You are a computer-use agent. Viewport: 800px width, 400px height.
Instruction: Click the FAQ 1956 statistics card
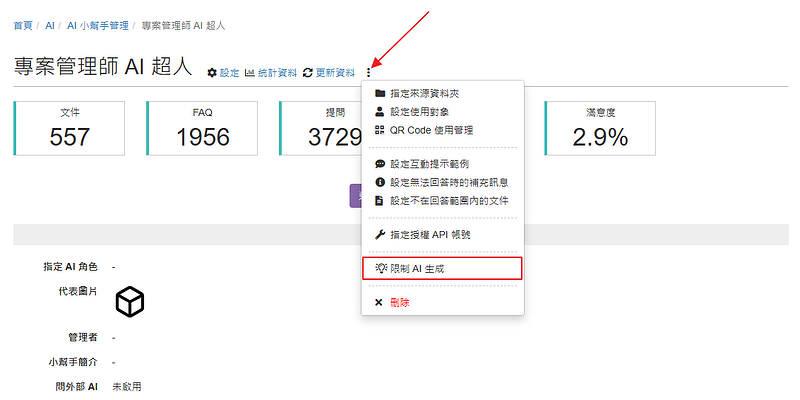click(x=203, y=128)
